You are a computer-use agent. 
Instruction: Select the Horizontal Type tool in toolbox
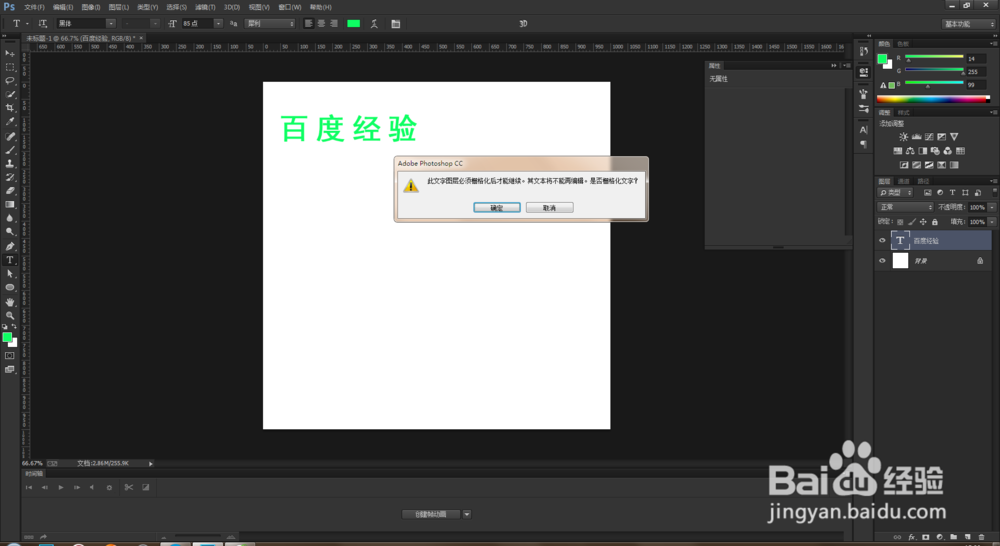[x=10, y=260]
